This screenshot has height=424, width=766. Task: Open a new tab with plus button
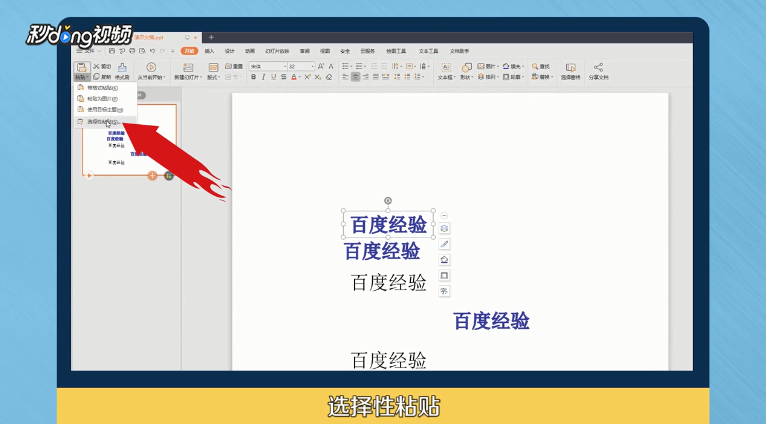click(x=211, y=37)
